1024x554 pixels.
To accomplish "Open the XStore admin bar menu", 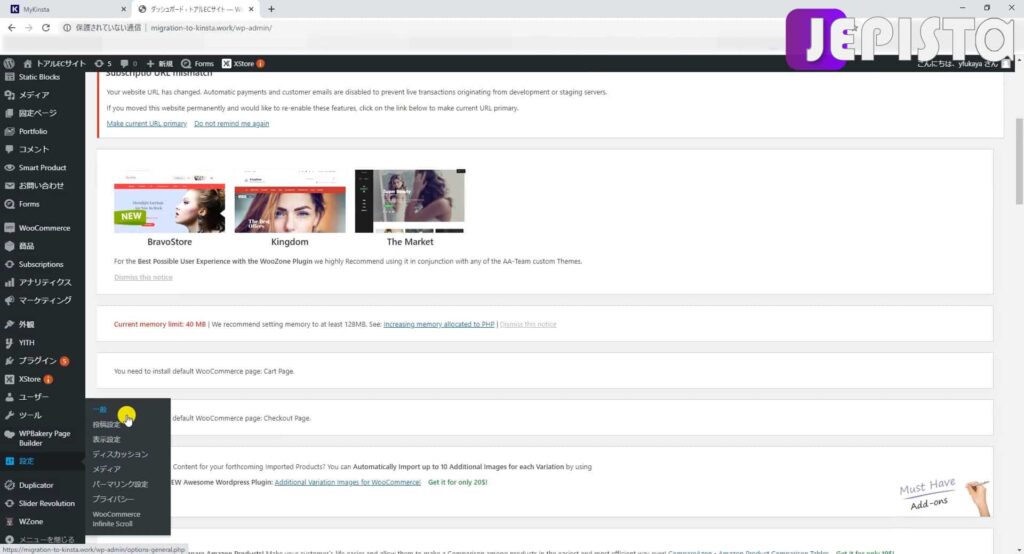I will click(x=243, y=63).
